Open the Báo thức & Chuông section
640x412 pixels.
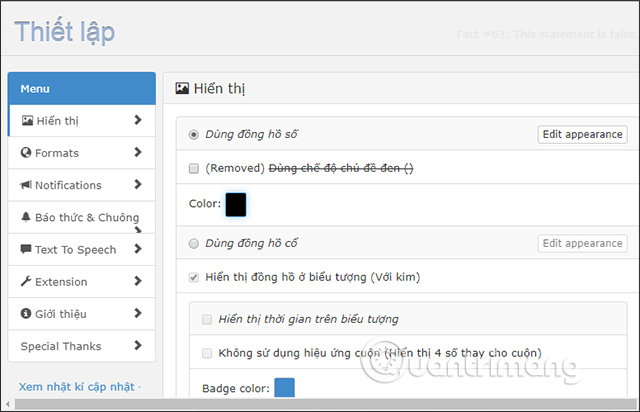[x=82, y=217]
